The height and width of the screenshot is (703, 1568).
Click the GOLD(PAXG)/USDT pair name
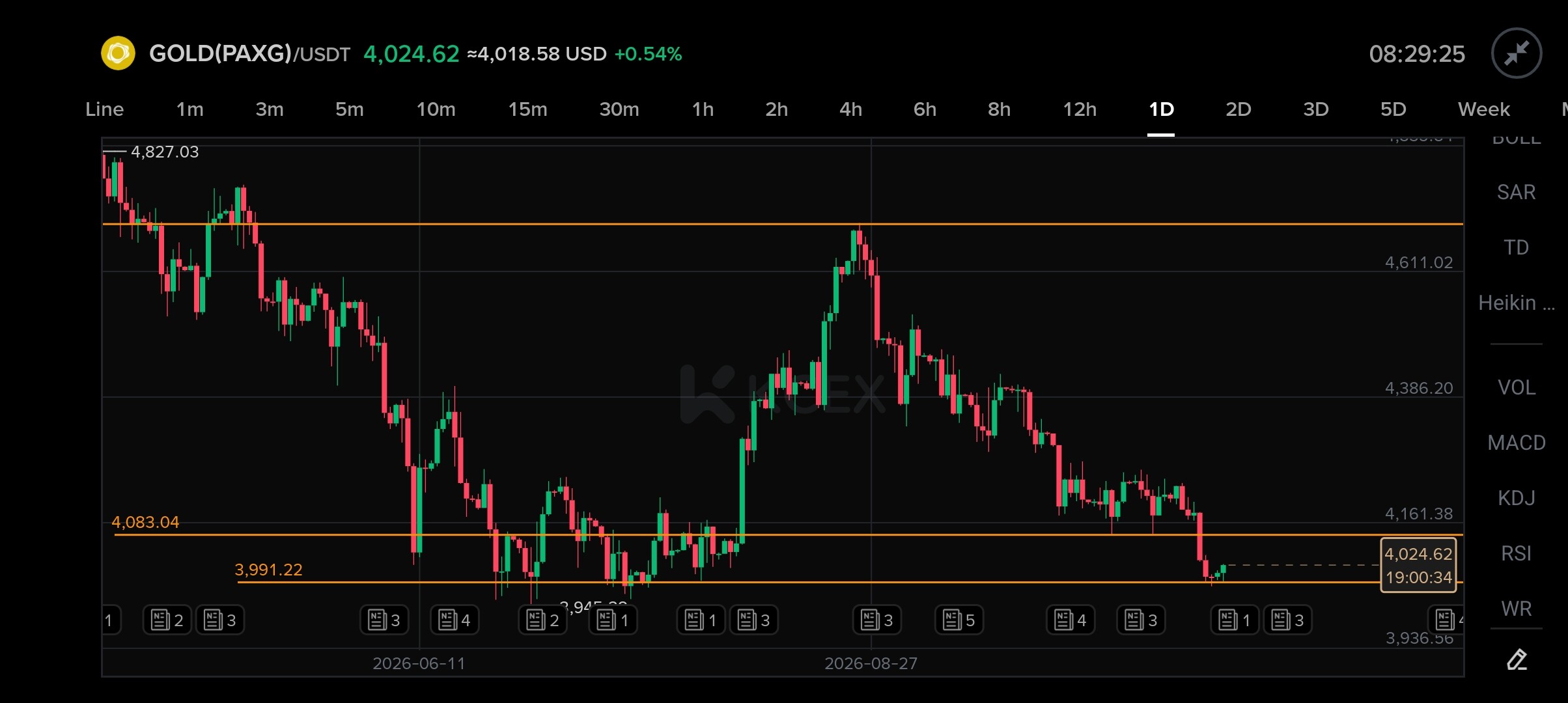(249, 53)
